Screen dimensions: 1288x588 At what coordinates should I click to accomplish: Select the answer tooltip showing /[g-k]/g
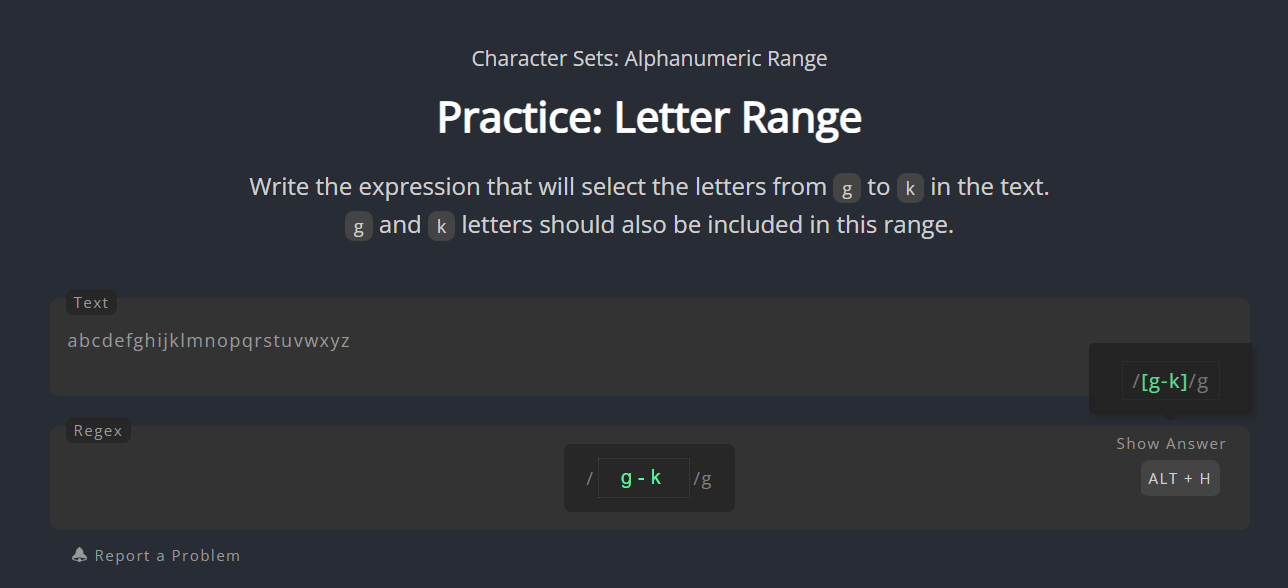[x=1170, y=380]
